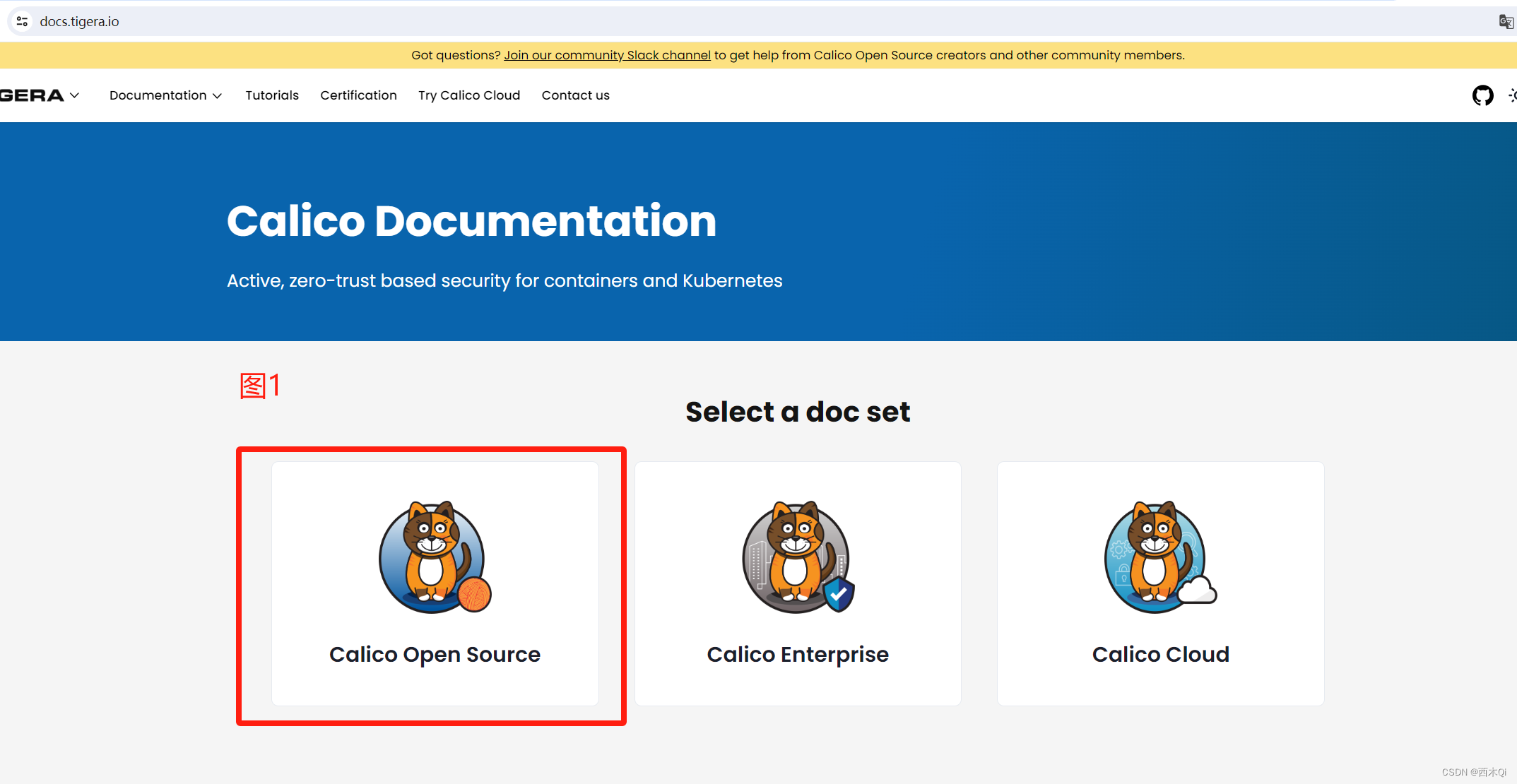
Task: Open the Tutorials nav item
Action: 272,95
